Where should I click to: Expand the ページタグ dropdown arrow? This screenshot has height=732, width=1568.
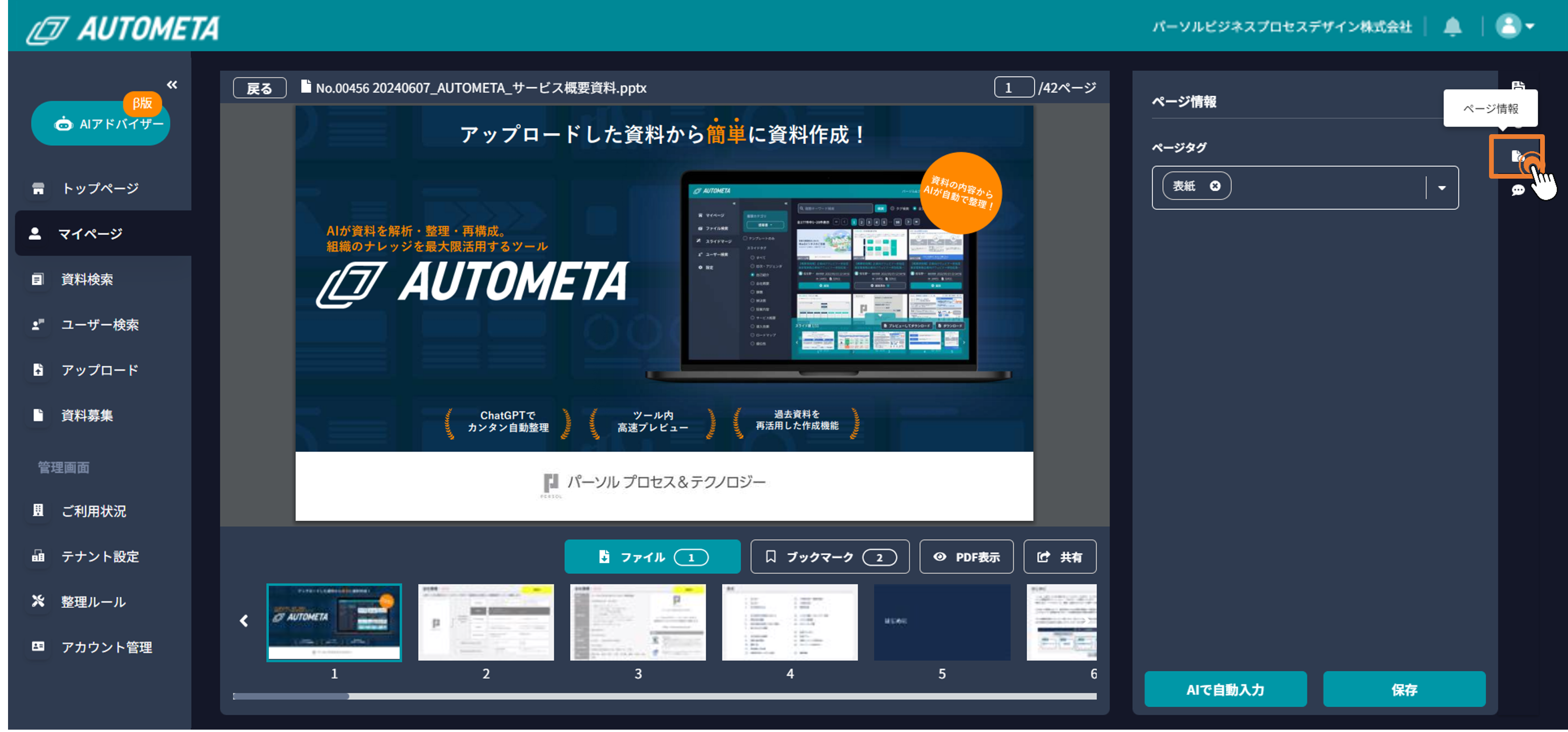[1441, 188]
